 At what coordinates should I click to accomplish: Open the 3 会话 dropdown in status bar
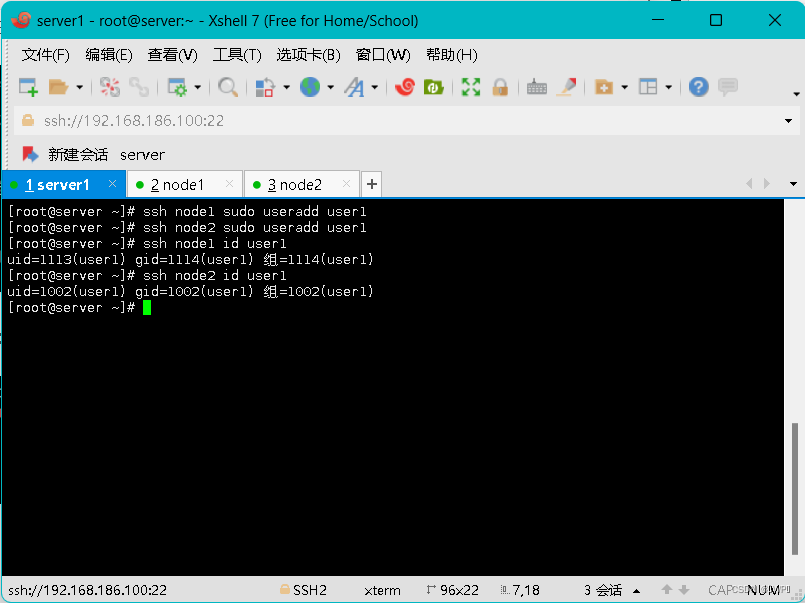point(636,590)
